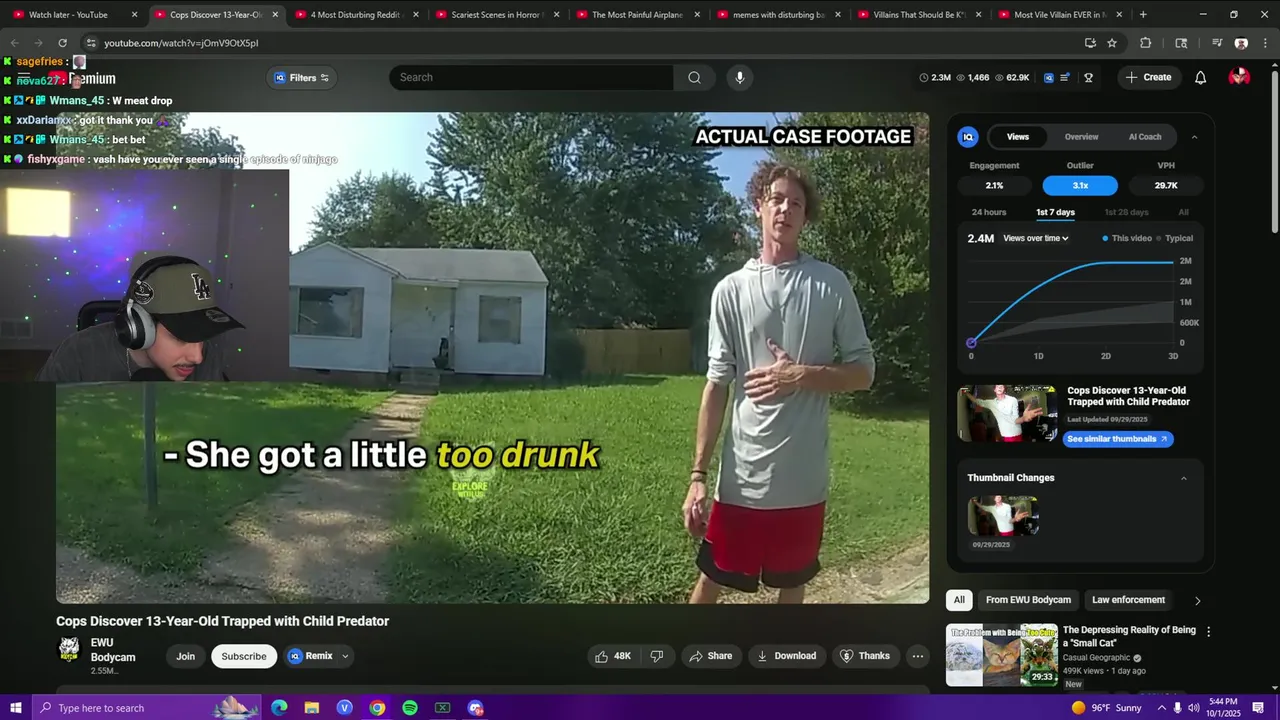The height and width of the screenshot is (720, 1280).
Task: Select the 1st 7 days time range
Action: point(1055,212)
